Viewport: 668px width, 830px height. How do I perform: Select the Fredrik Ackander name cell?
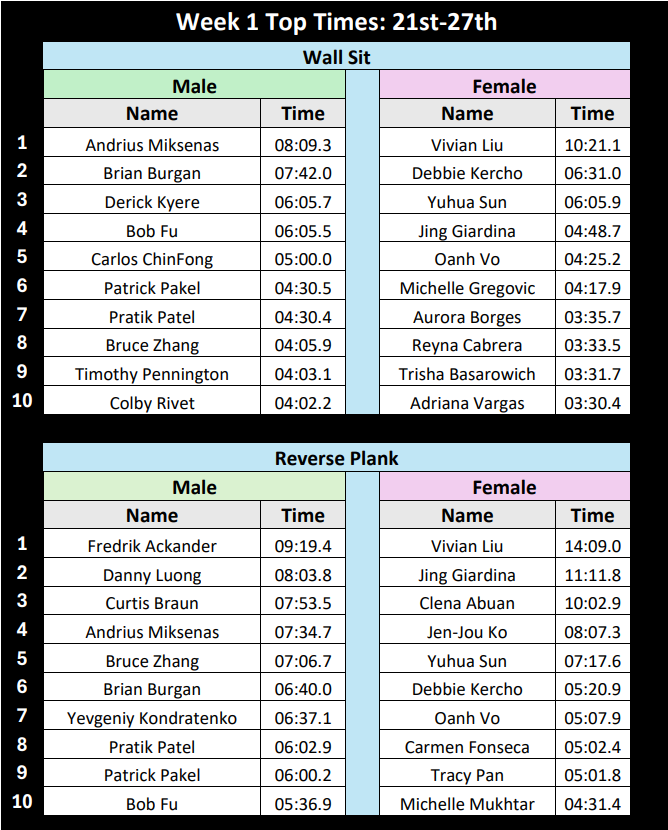(152, 545)
